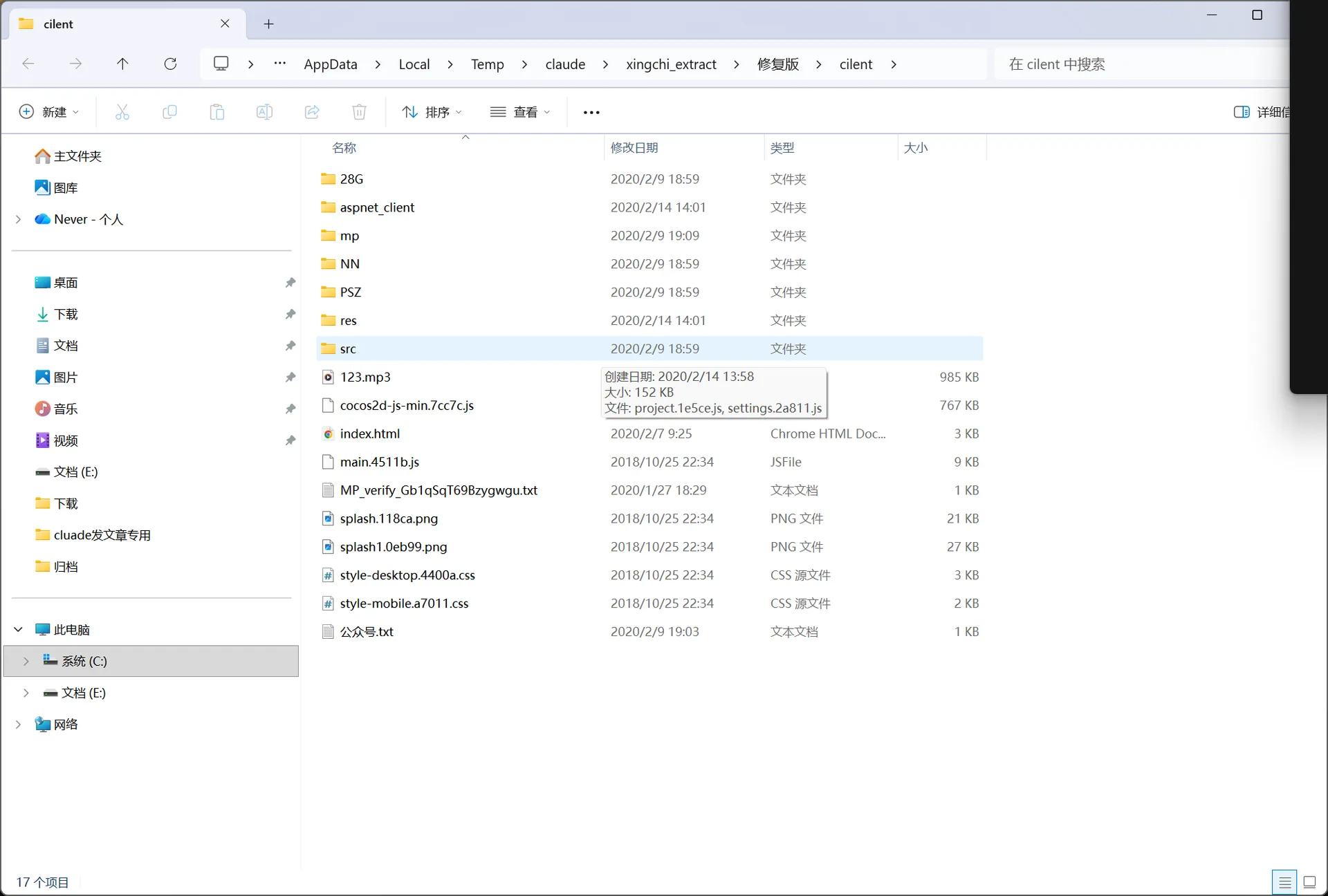Screen dimensions: 1328x896
Task: Click the chevron after cilent in address bar
Action: coord(894,64)
